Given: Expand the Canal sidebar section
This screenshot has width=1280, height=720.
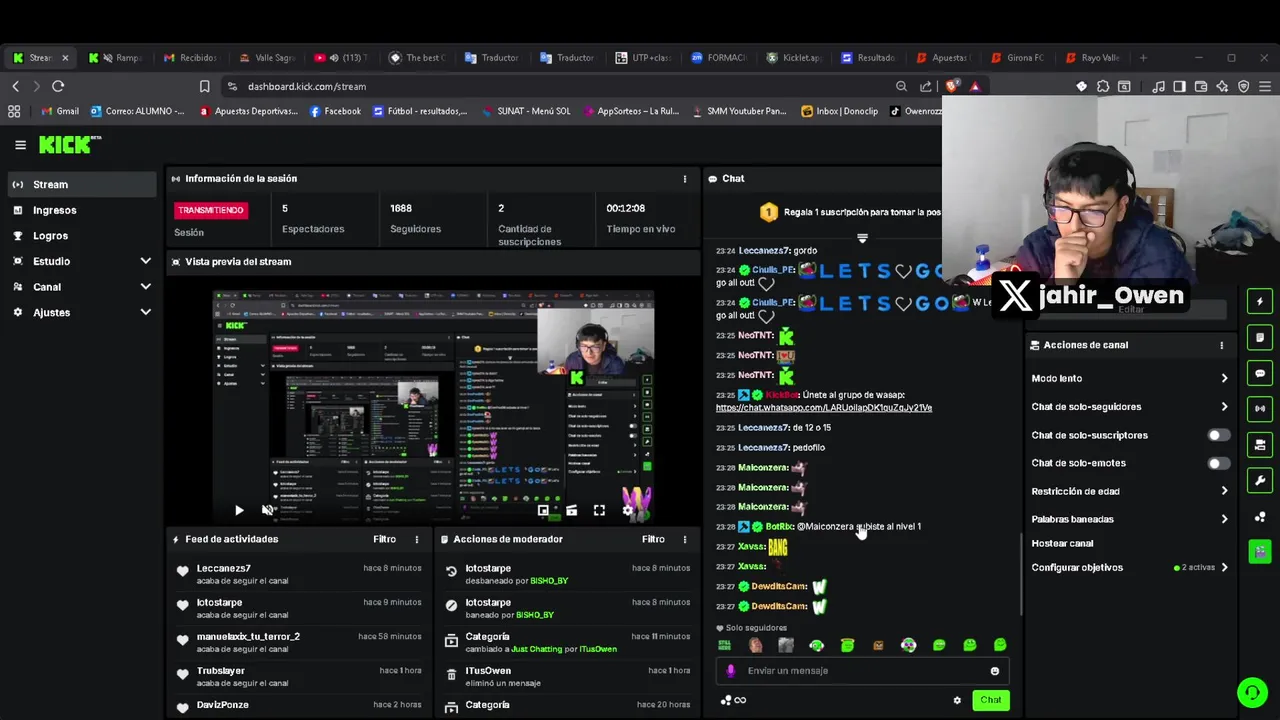Looking at the screenshot, I should click(81, 287).
